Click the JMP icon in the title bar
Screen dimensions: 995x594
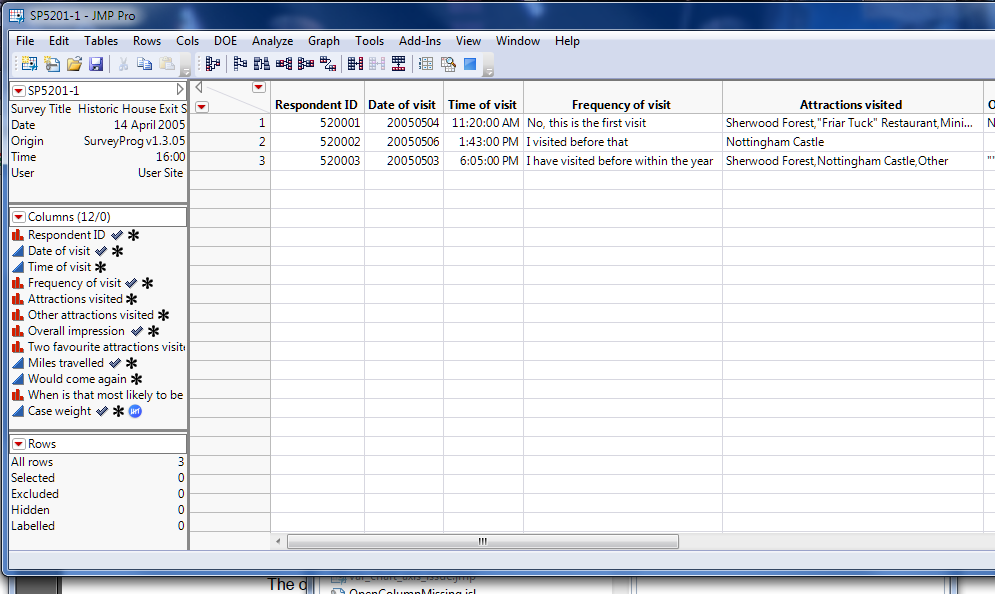coord(17,16)
